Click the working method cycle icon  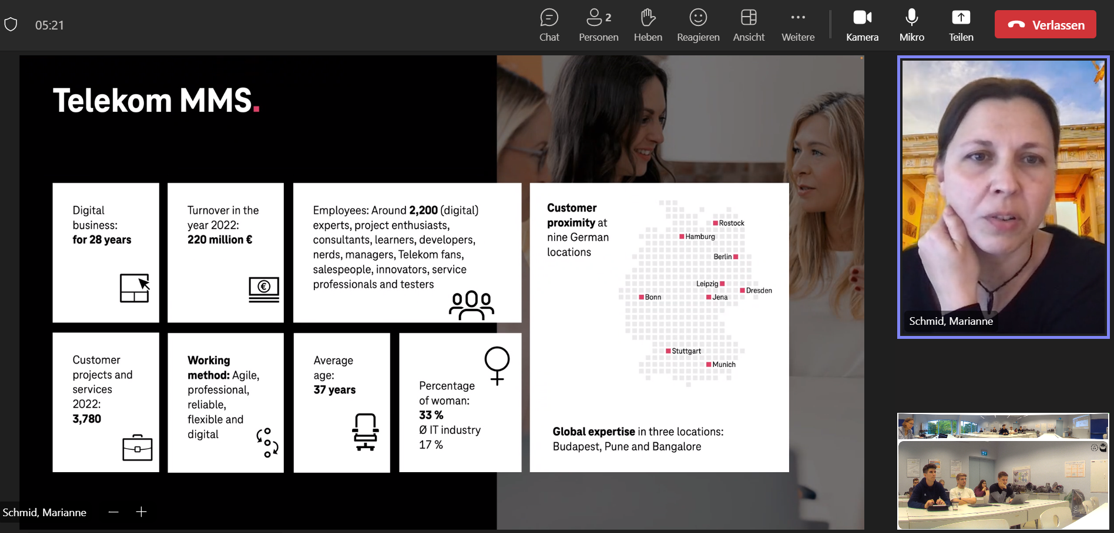pos(267,443)
